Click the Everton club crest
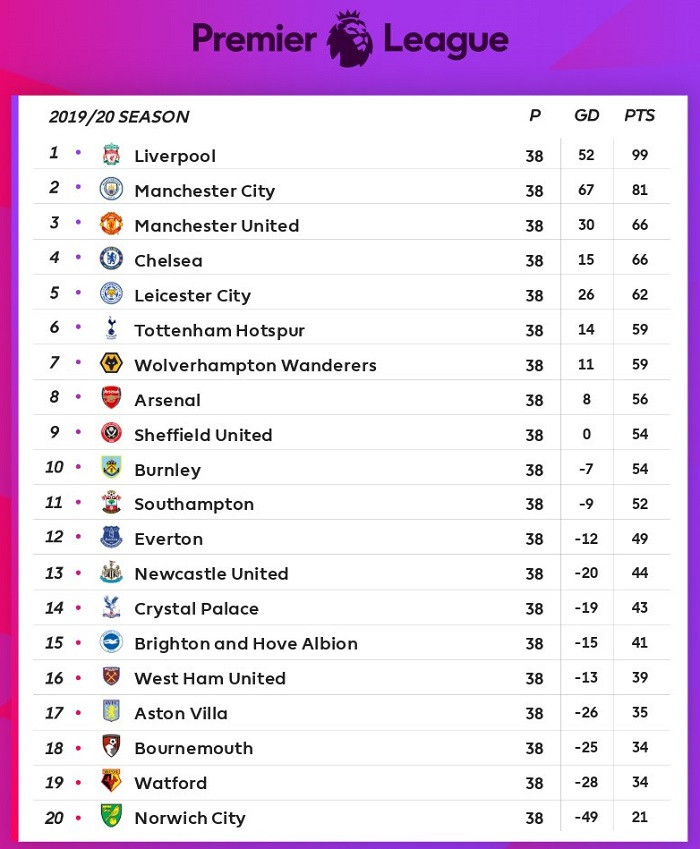The height and width of the screenshot is (849, 700). (x=111, y=537)
